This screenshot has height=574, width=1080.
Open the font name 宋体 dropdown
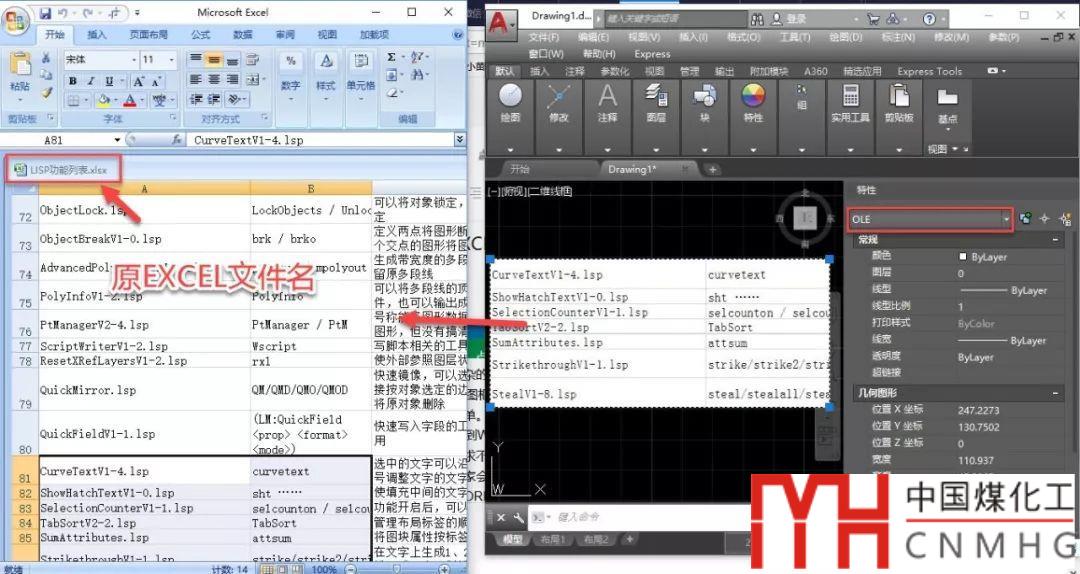(132, 60)
